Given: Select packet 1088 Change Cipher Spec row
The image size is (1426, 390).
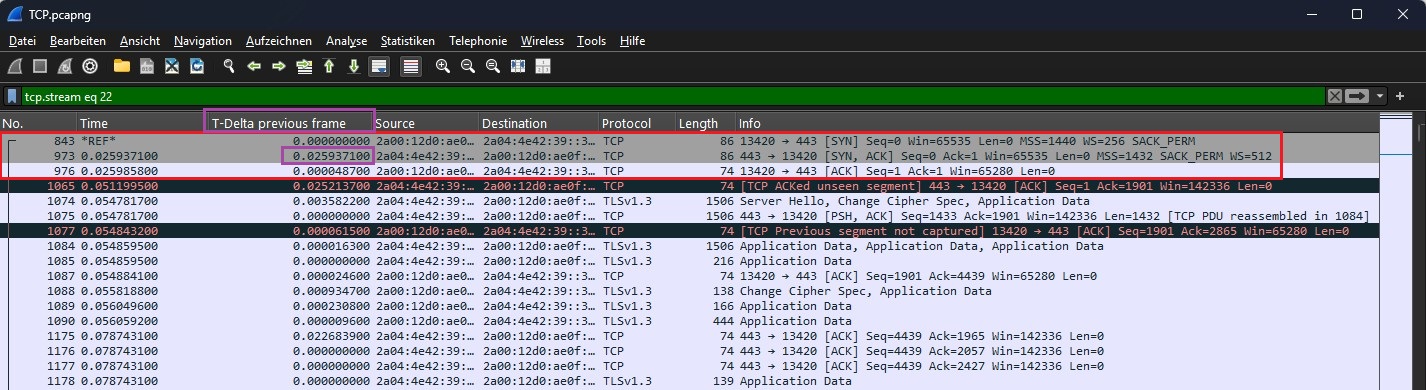Looking at the screenshot, I should [689, 291].
